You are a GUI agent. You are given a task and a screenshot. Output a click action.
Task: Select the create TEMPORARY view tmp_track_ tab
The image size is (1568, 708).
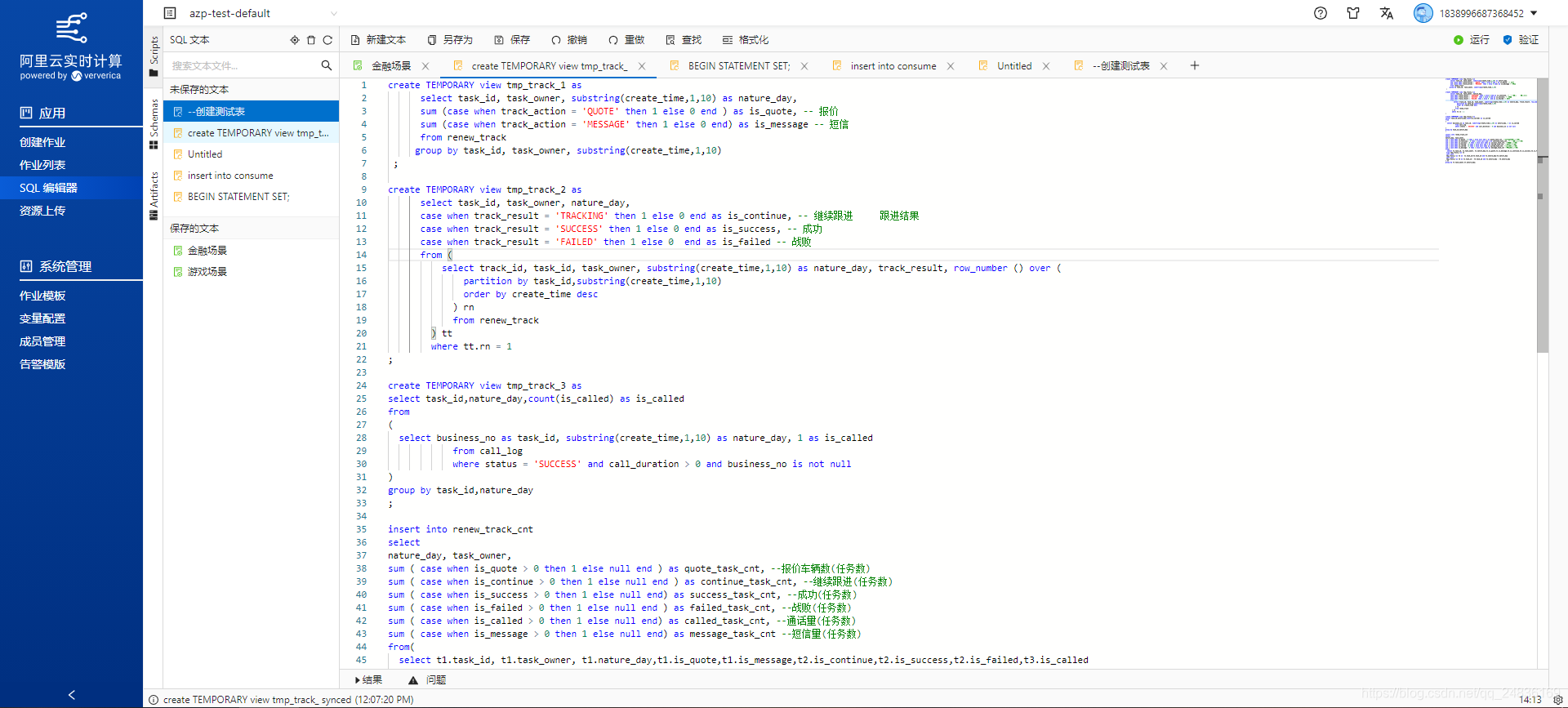pyautogui.click(x=549, y=66)
